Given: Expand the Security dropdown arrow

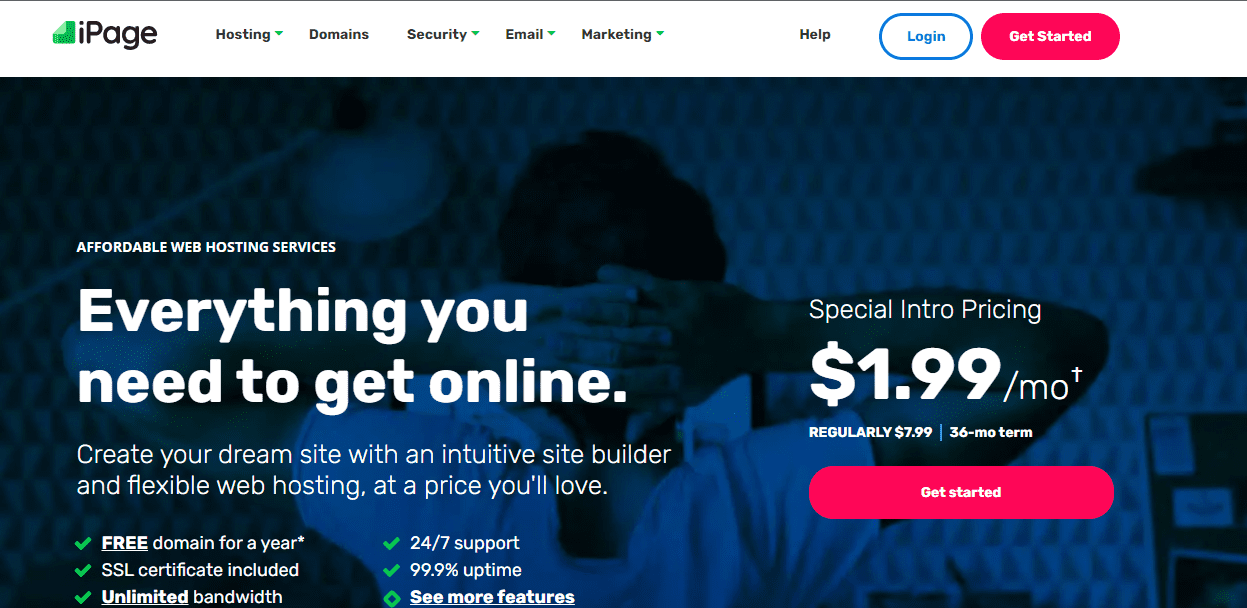Looking at the screenshot, I should coord(475,34).
